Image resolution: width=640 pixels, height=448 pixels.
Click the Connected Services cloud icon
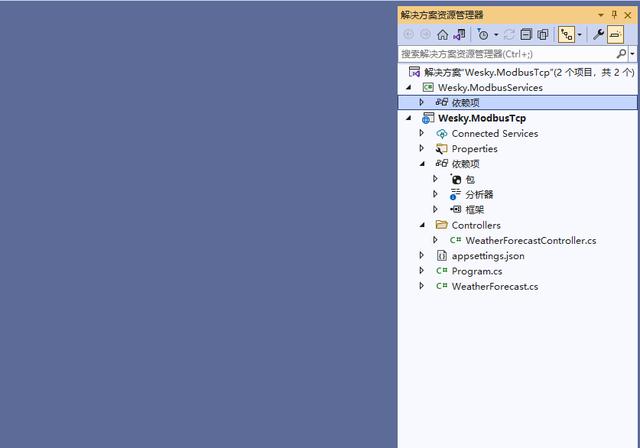[442, 133]
